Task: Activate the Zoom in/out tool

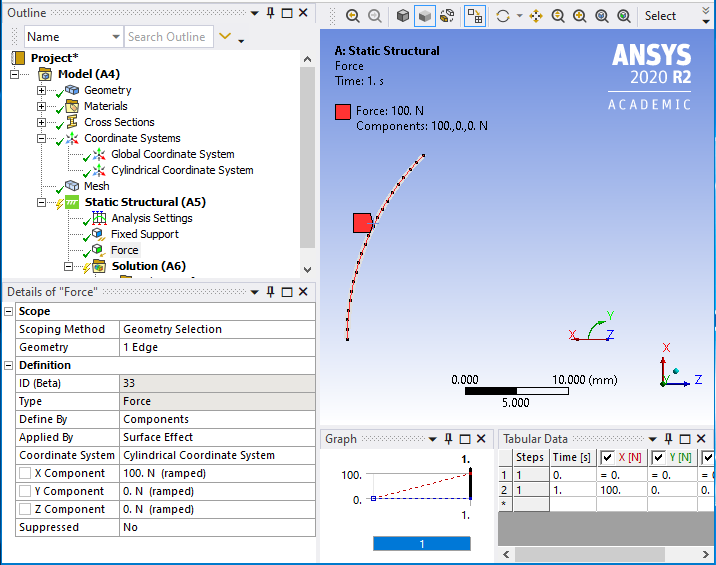Action: point(558,16)
